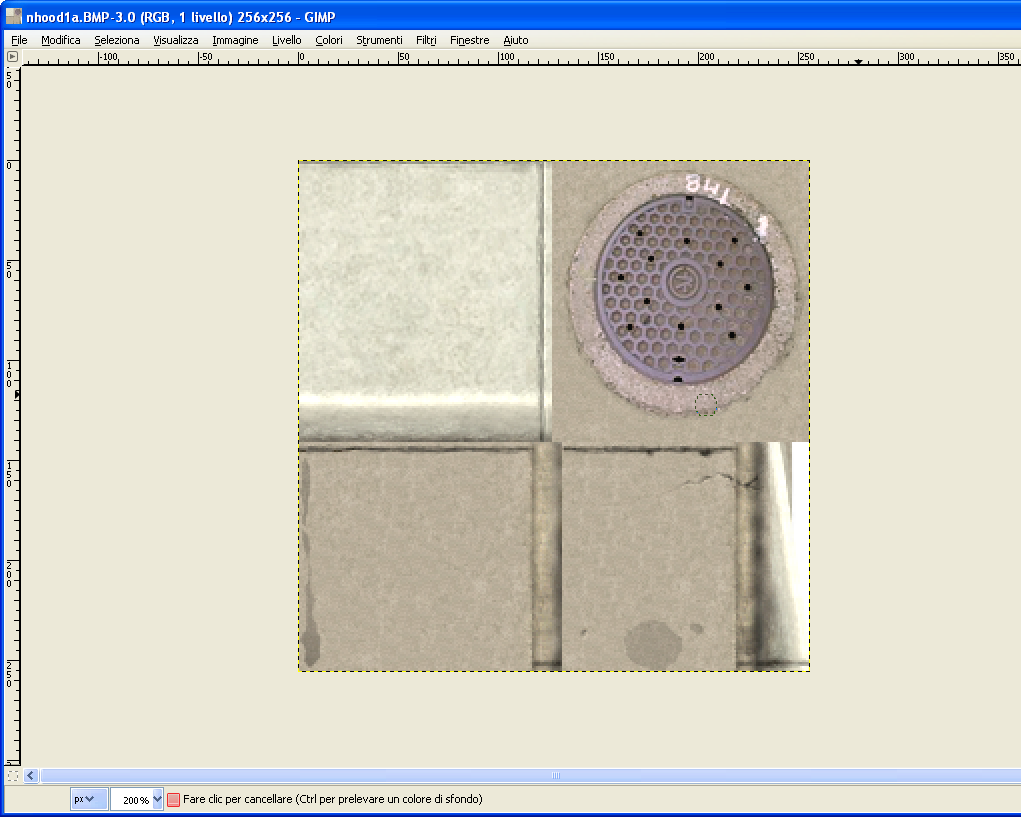The width and height of the screenshot is (1021, 817).
Task: Click the horizontal scrollbar thumb
Action: click(555, 775)
